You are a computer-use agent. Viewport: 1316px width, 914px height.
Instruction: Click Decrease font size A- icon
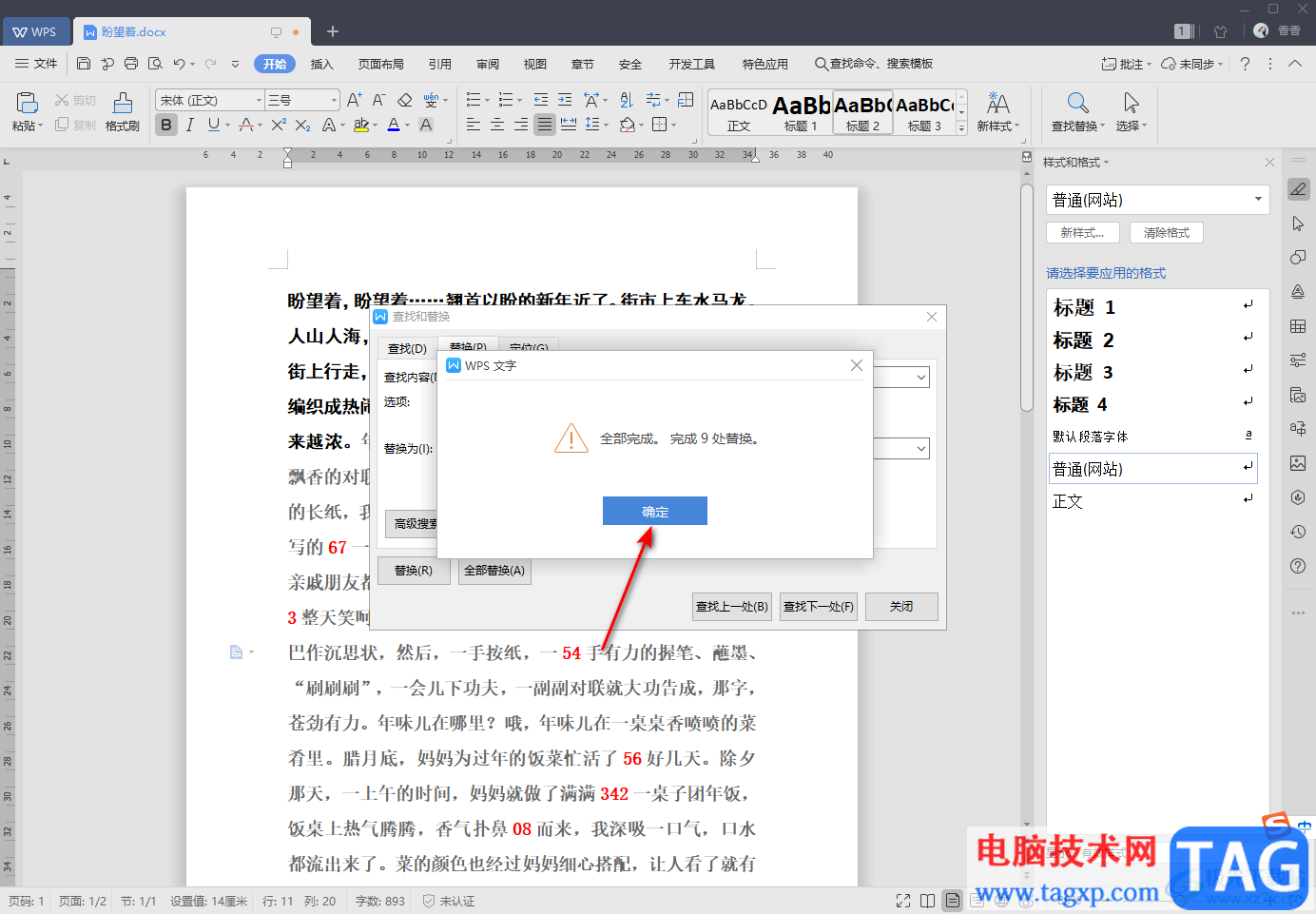378,100
